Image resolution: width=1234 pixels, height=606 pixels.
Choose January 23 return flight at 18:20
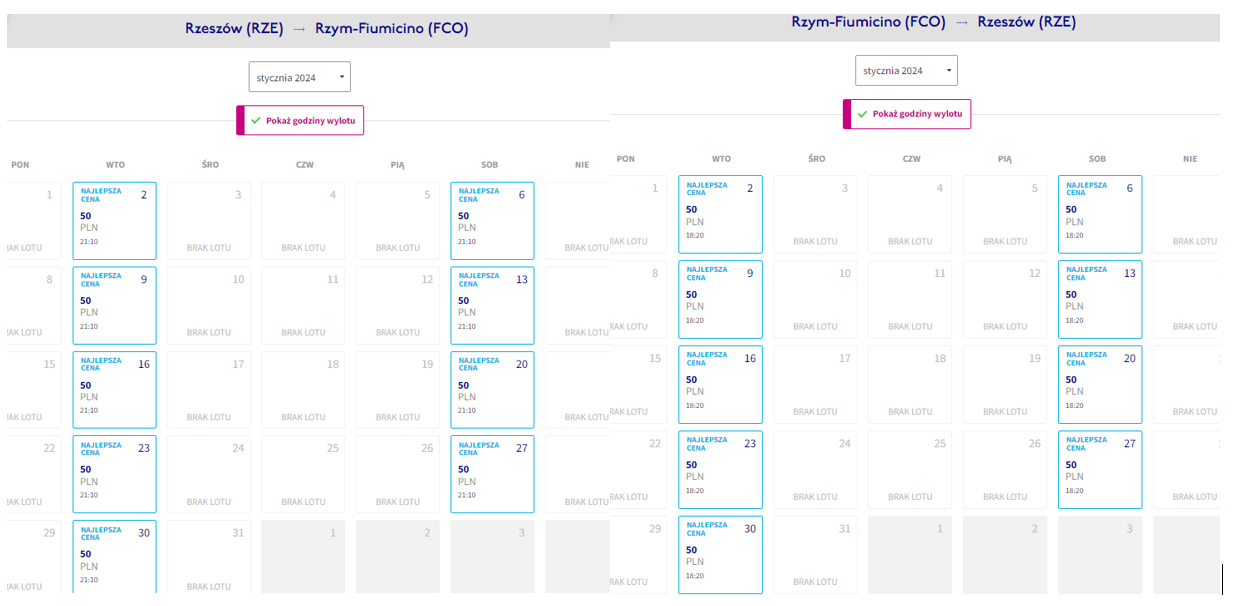[x=720, y=468]
